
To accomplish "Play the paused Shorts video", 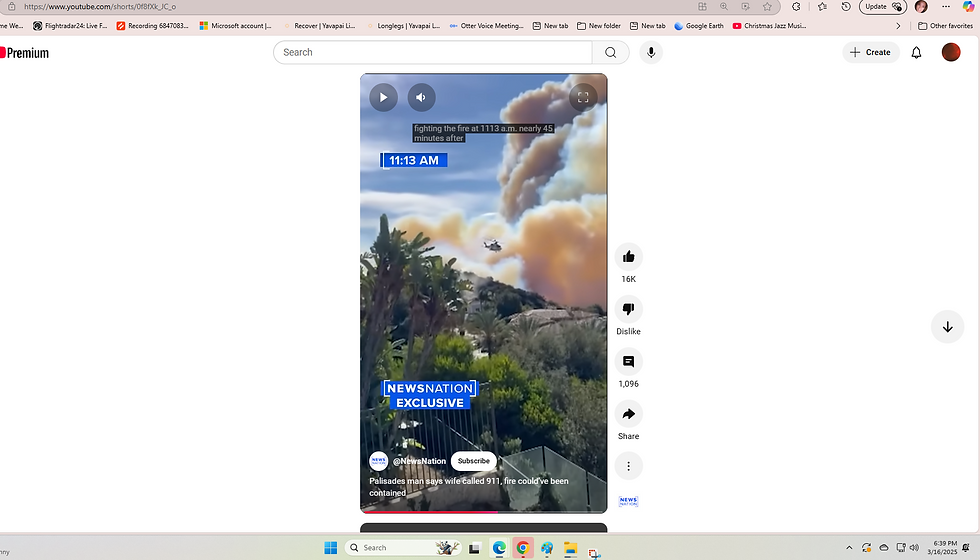I will pyautogui.click(x=383, y=98).
